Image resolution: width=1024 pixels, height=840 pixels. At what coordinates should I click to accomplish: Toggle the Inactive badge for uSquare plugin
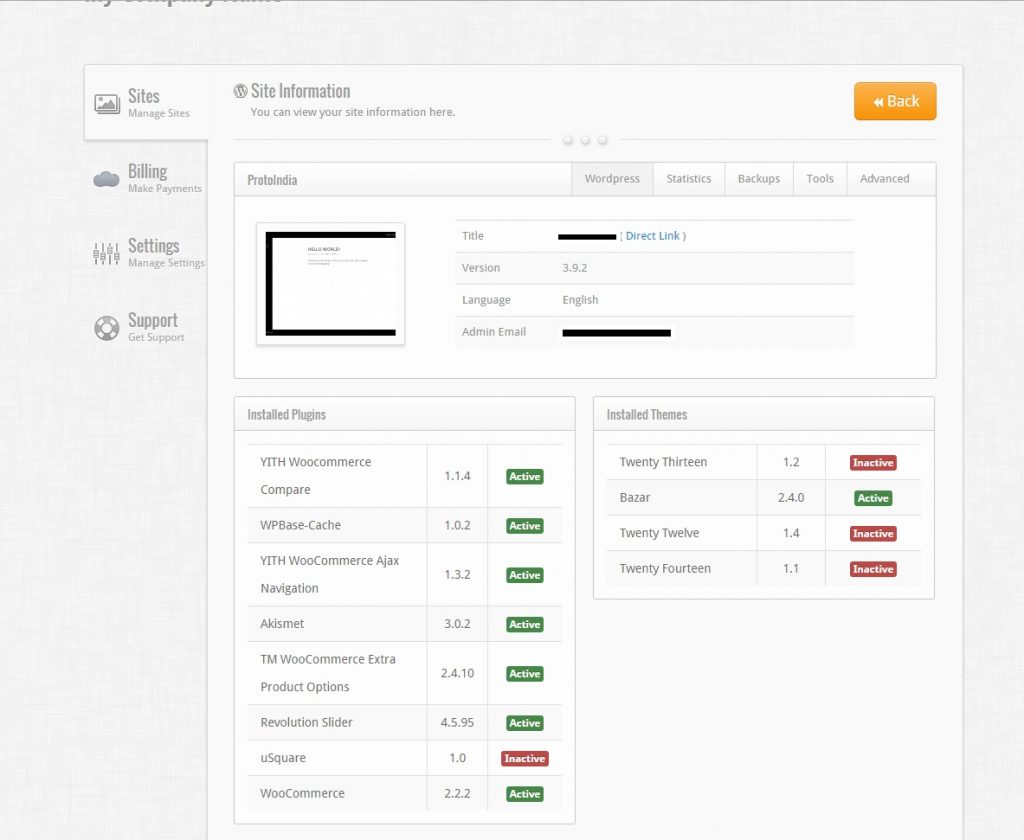click(524, 758)
